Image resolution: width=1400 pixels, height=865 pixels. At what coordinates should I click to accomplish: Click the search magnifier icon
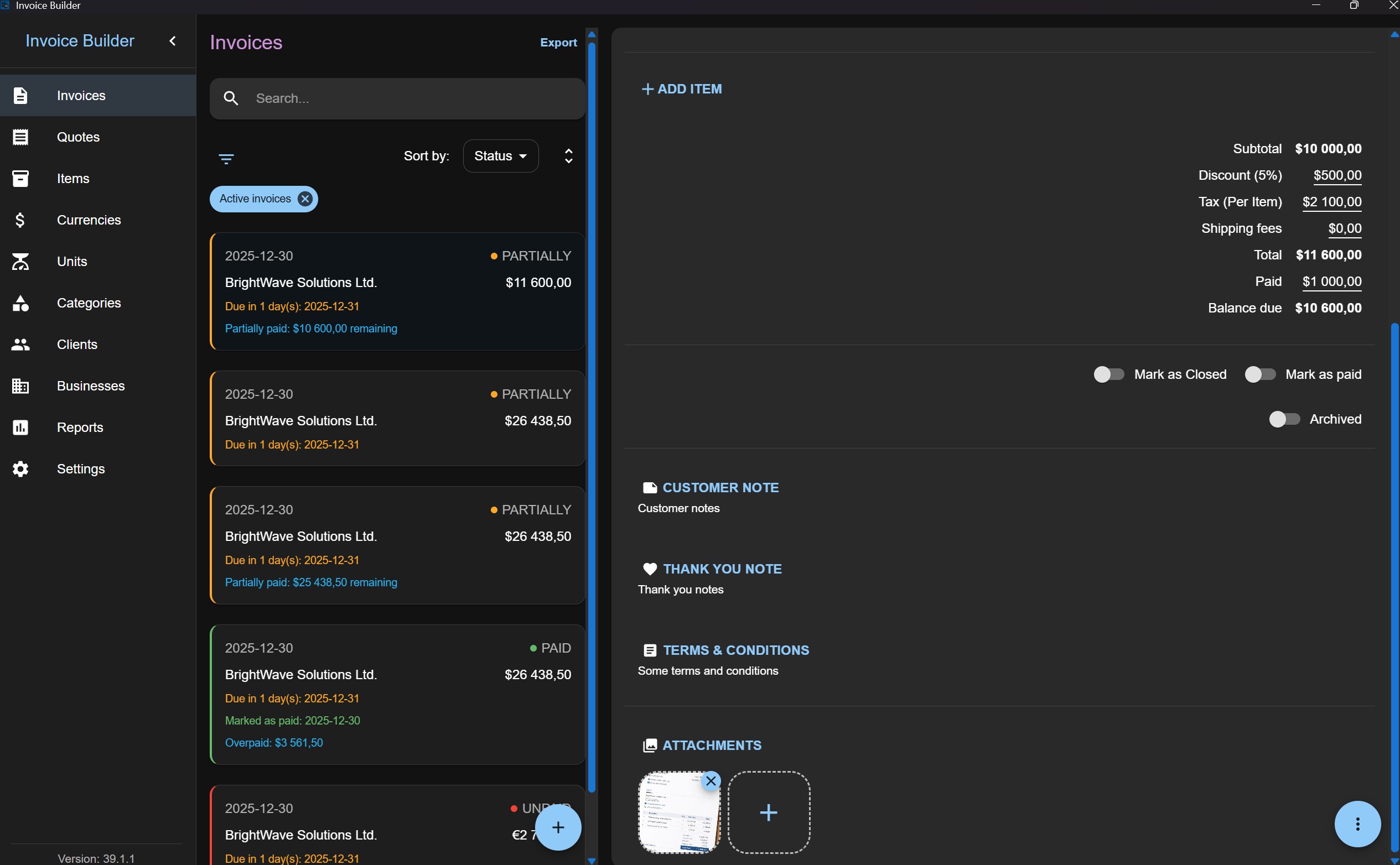pos(231,98)
